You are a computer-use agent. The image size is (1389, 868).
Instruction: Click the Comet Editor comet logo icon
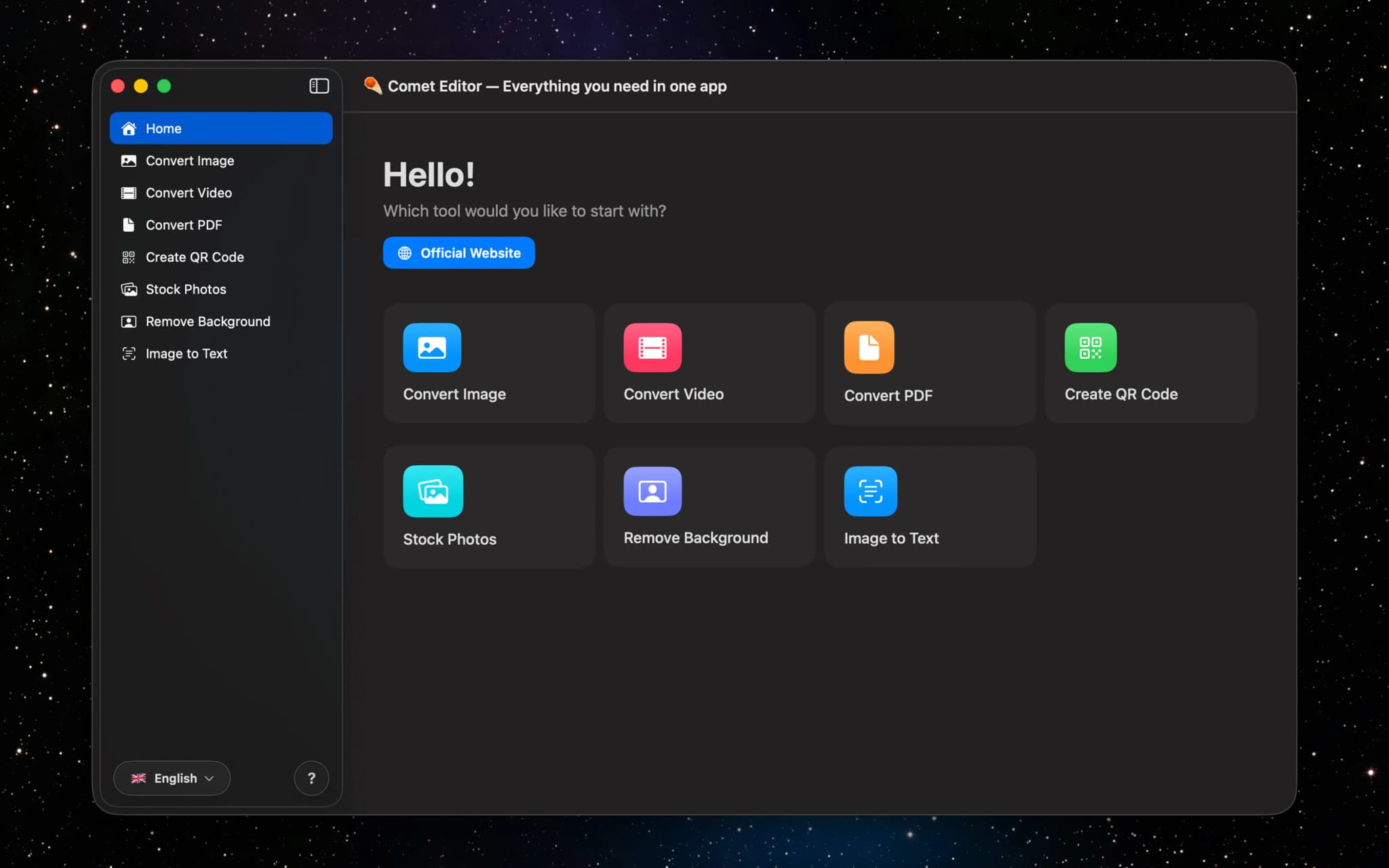372,85
